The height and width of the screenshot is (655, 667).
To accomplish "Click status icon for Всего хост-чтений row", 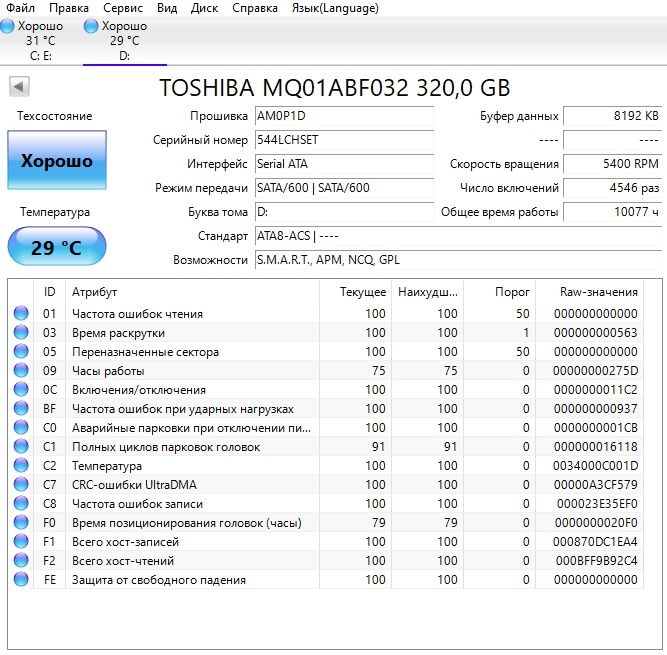I will click(x=21, y=560).
